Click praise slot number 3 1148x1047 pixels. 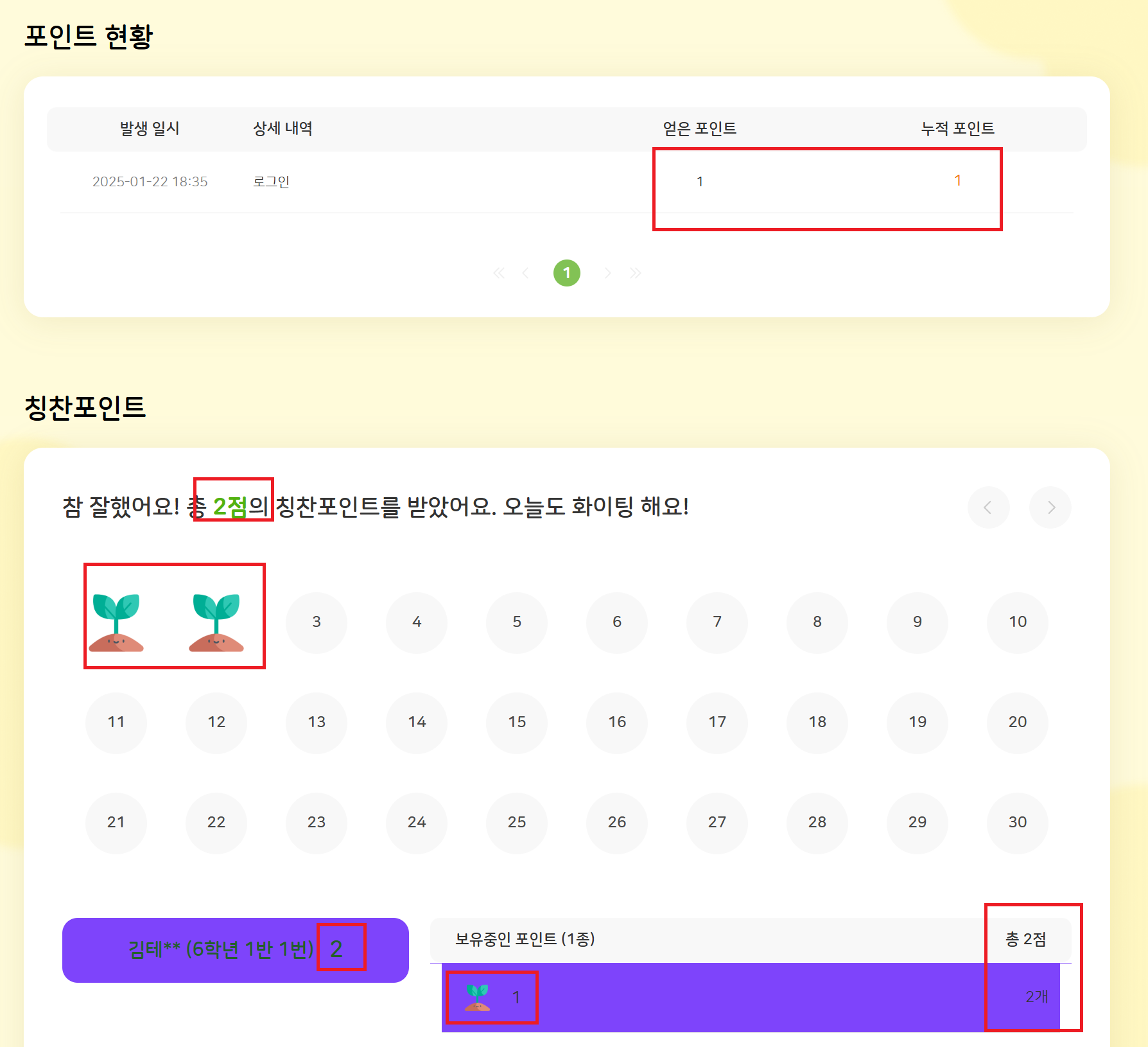[317, 622]
